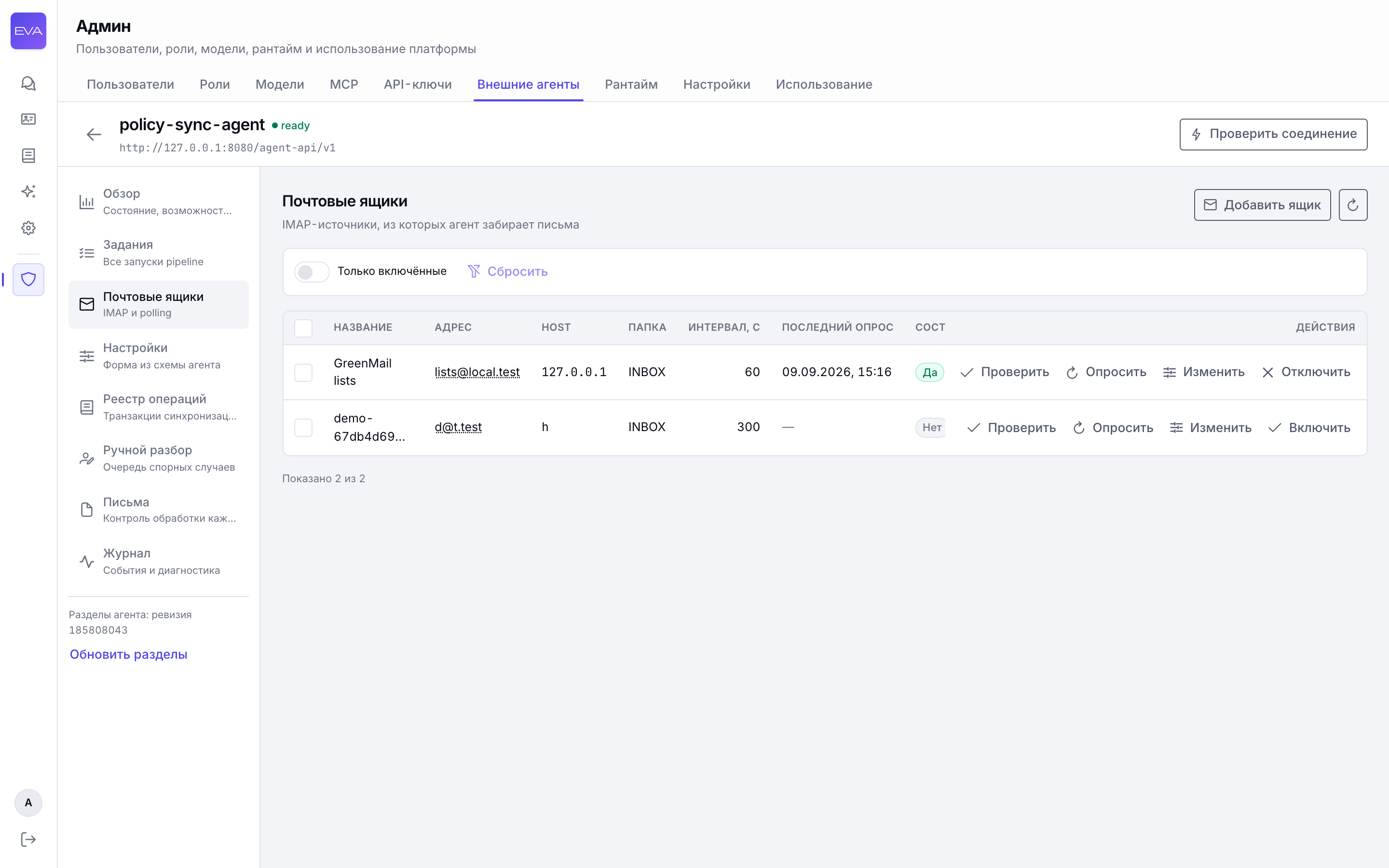1389x868 pixels.
Task: Click the Интервал, с column header
Action: 724,327
